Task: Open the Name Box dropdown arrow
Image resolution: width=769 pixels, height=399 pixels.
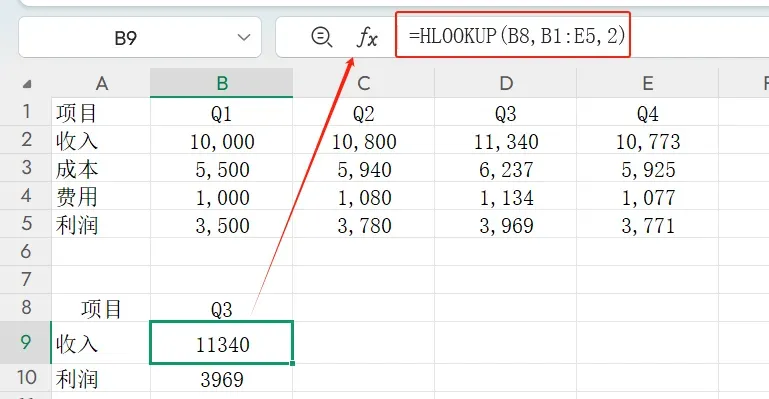Action: point(244,37)
